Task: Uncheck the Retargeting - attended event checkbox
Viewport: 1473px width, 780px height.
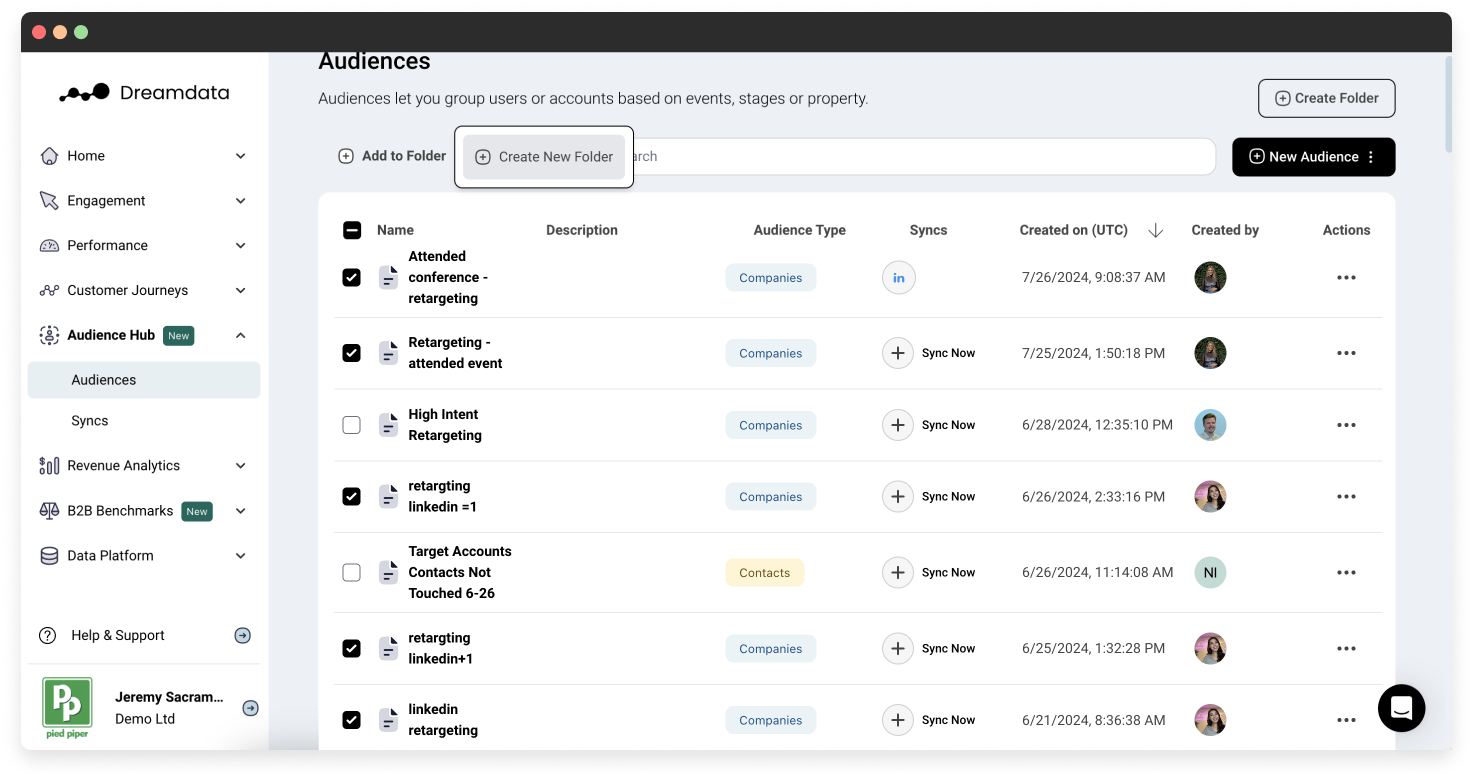Action: click(351, 353)
